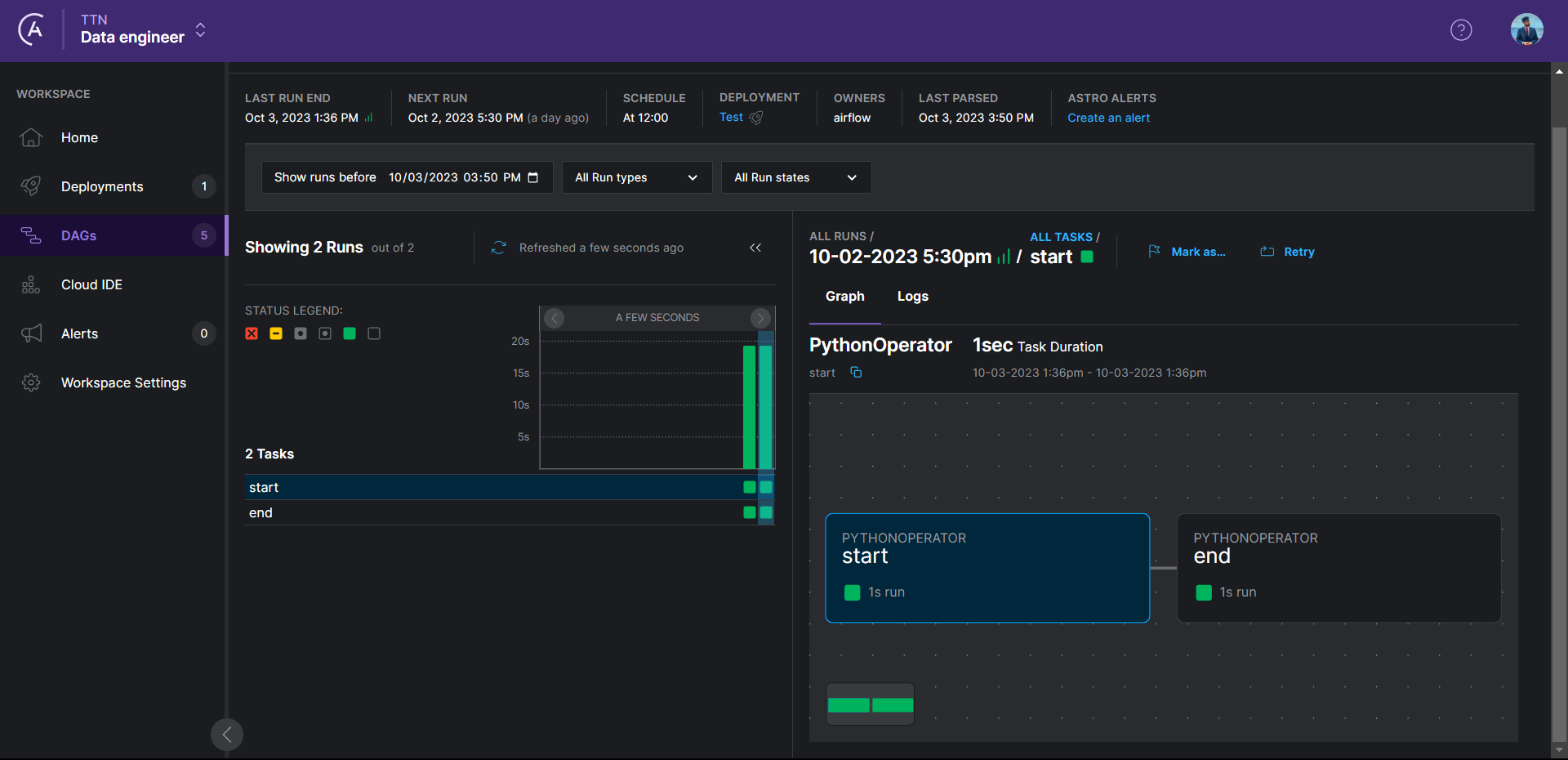This screenshot has width=1568, height=760.
Task: Toggle the red failed status legend box
Action: click(x=252, y=333)
